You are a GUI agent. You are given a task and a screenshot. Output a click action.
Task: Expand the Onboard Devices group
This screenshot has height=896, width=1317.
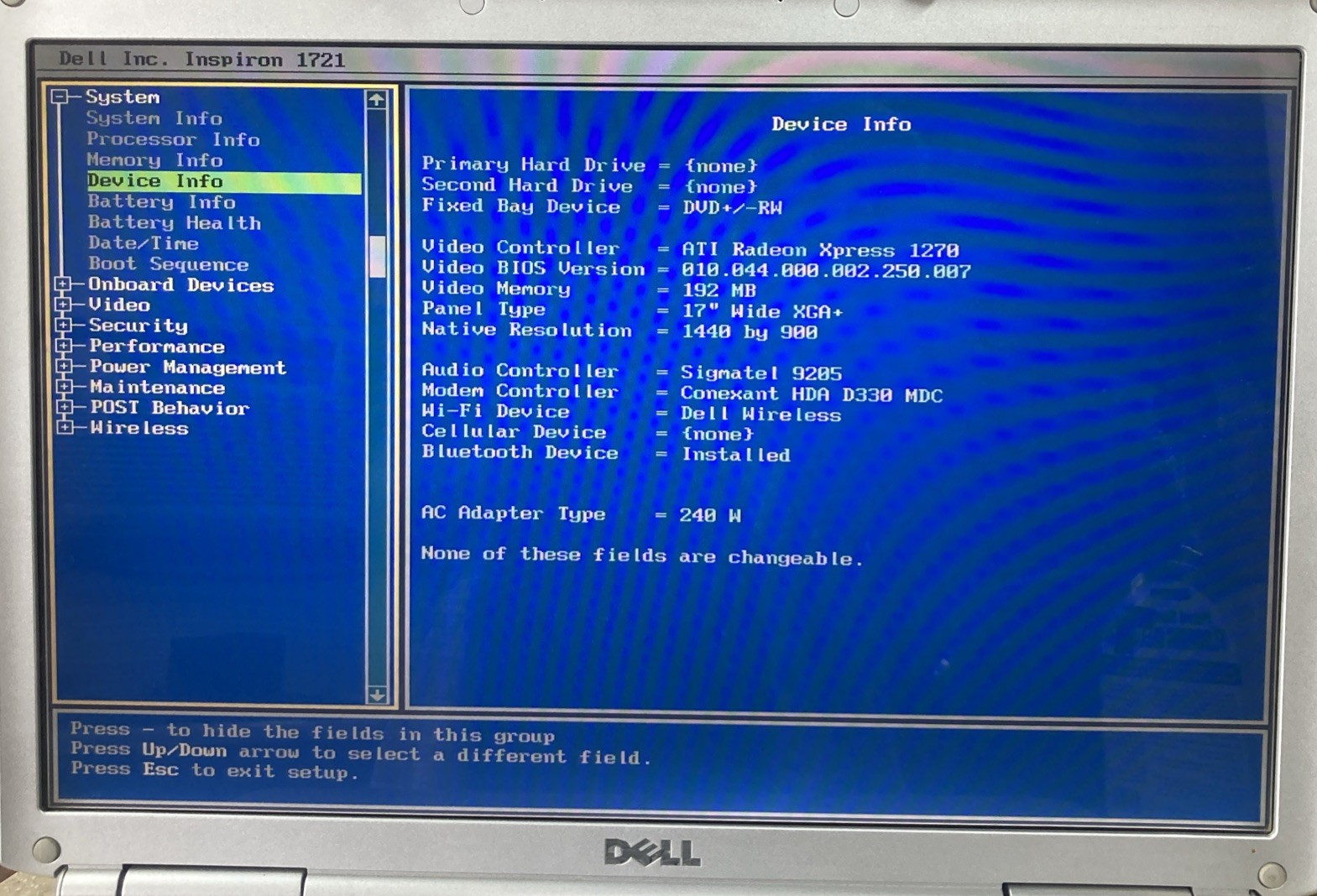tap(64, 284)
